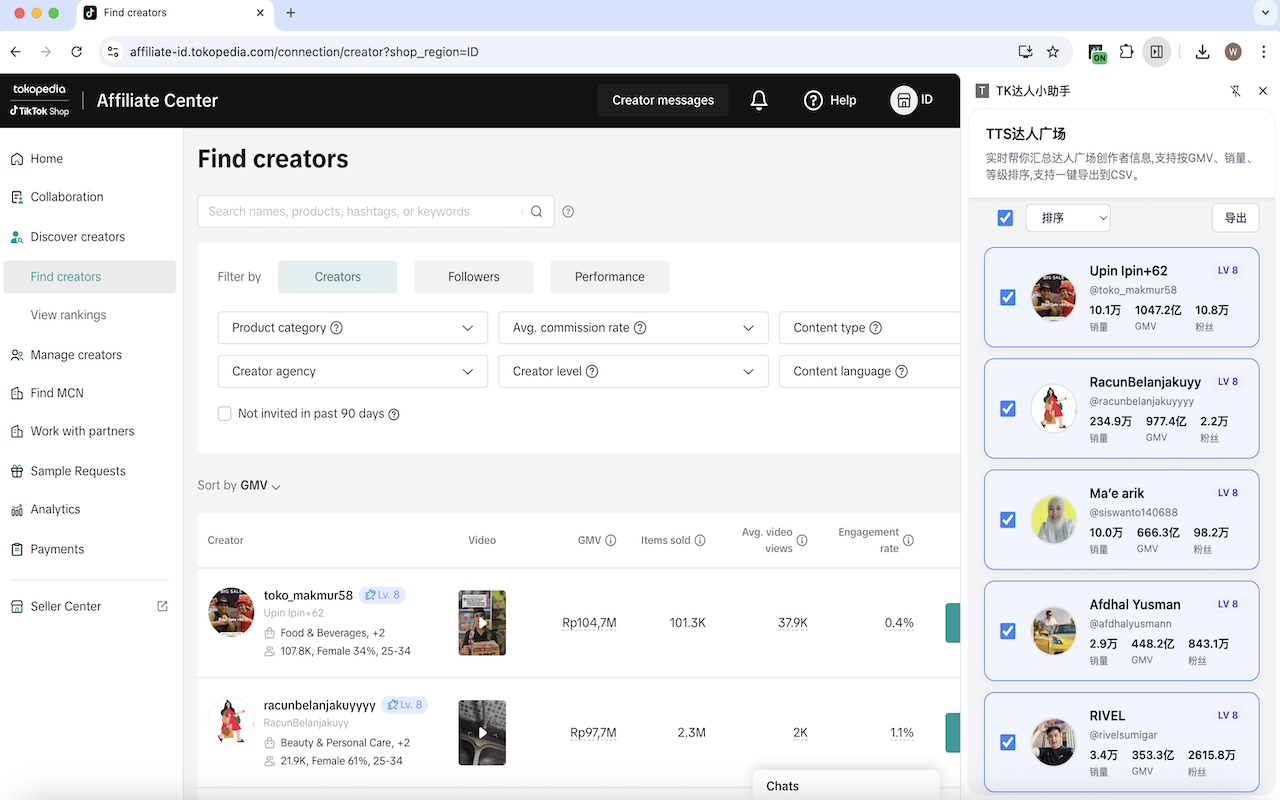This screenshot has width=1280, height=800.
Task: Bookmark this page with the star
Action: [x=1053, y=52]
